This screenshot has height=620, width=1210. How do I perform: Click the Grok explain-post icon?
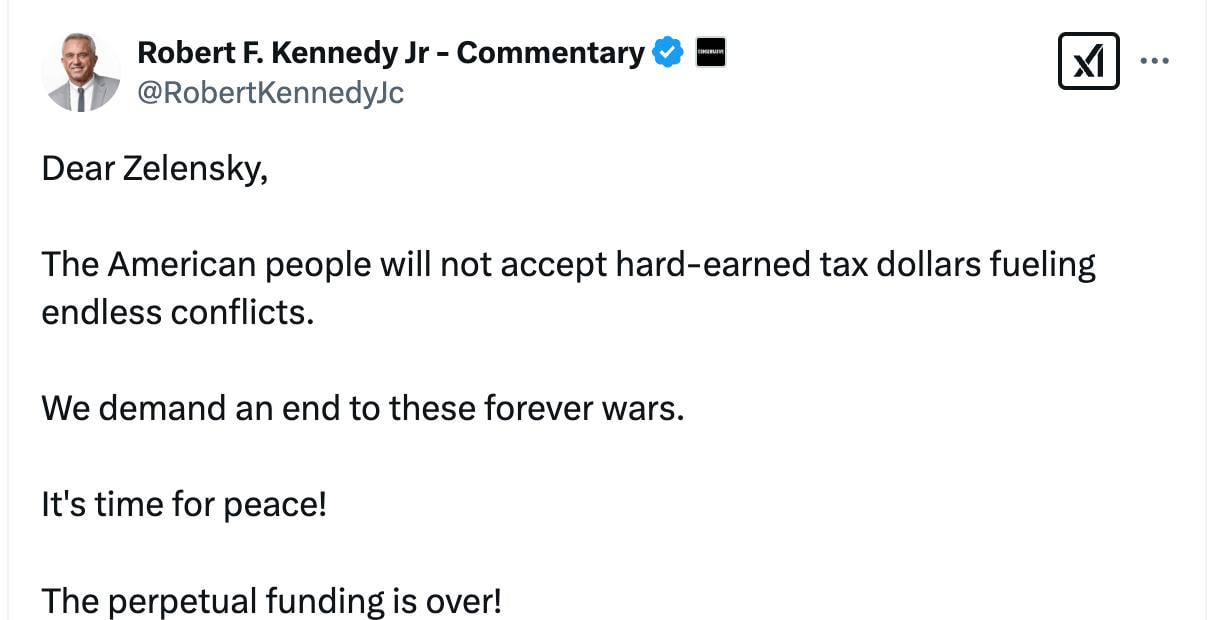pyautogui.click(x=1088, y=61)
